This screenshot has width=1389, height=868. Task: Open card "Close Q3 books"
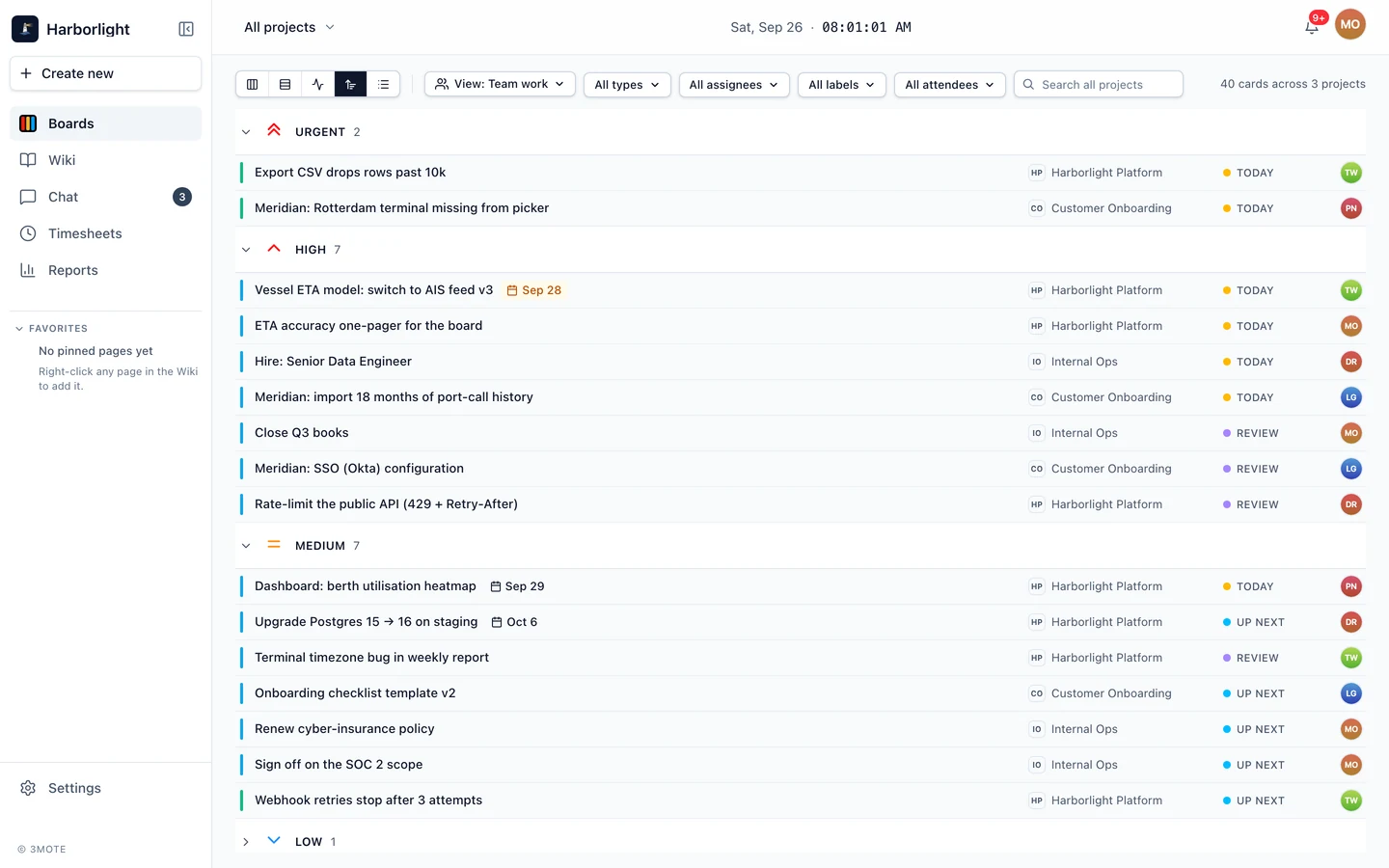(x=302, y=433)
